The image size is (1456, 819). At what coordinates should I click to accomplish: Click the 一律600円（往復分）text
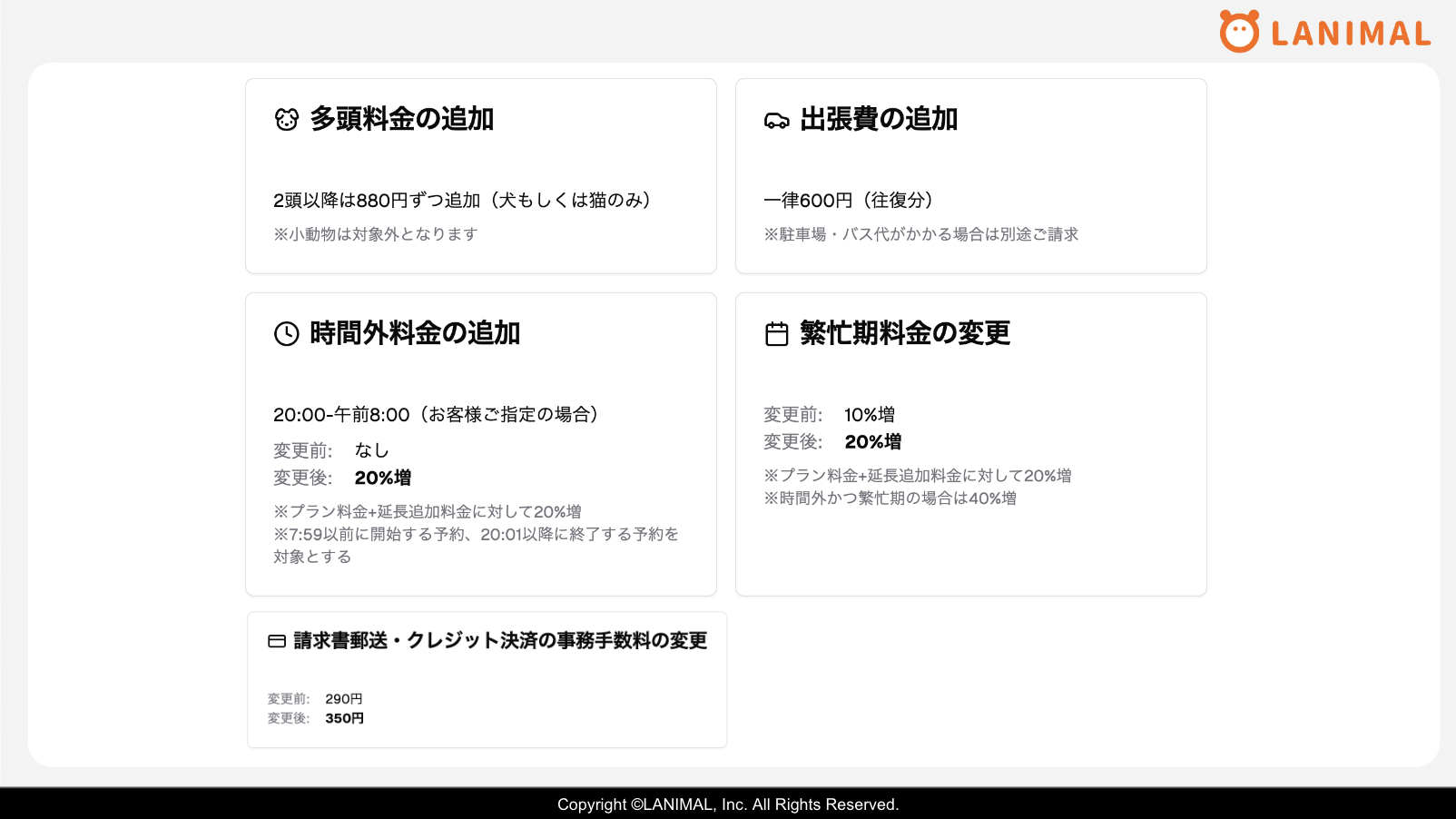point(849,200)
